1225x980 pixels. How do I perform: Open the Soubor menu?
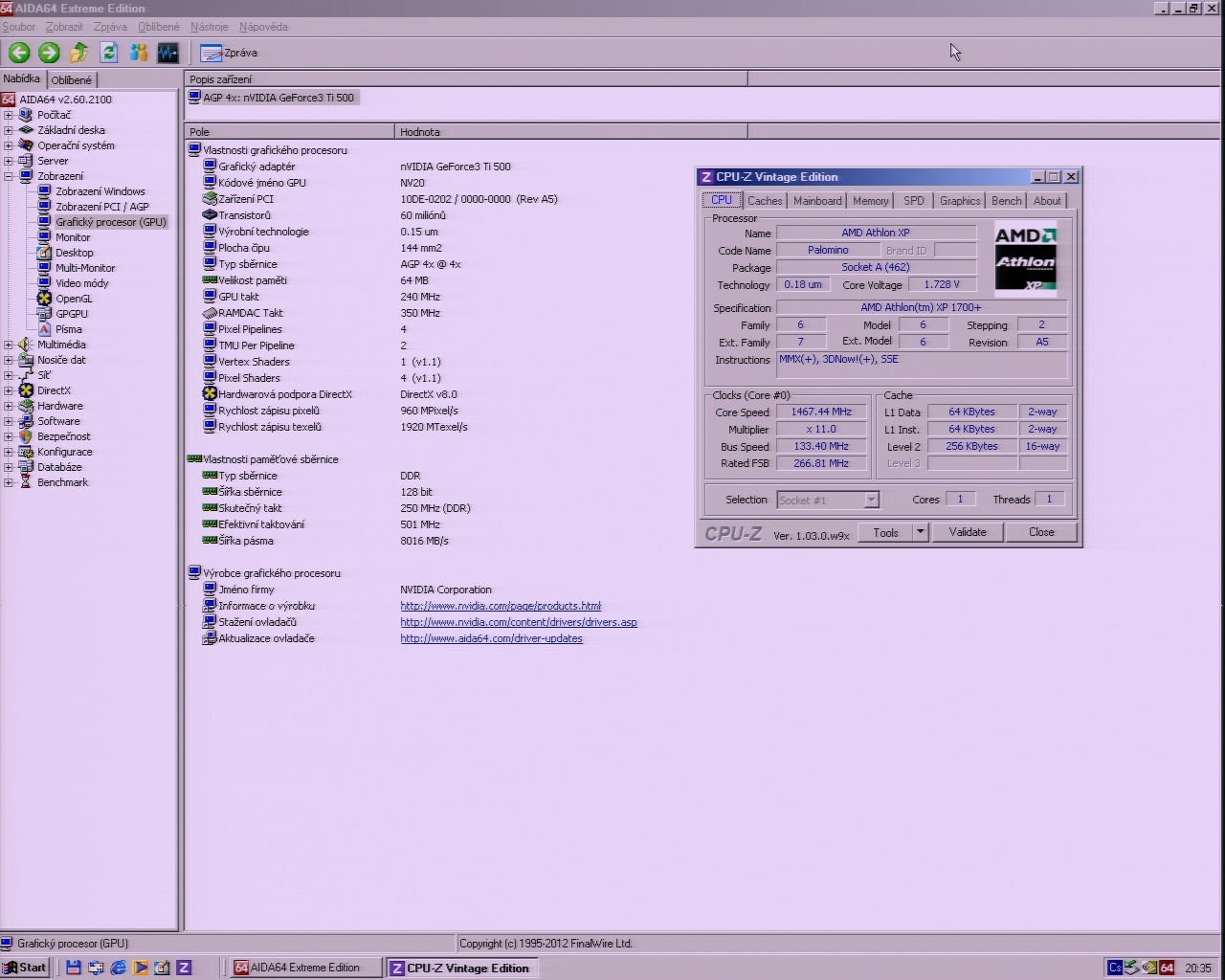point(18,27)
